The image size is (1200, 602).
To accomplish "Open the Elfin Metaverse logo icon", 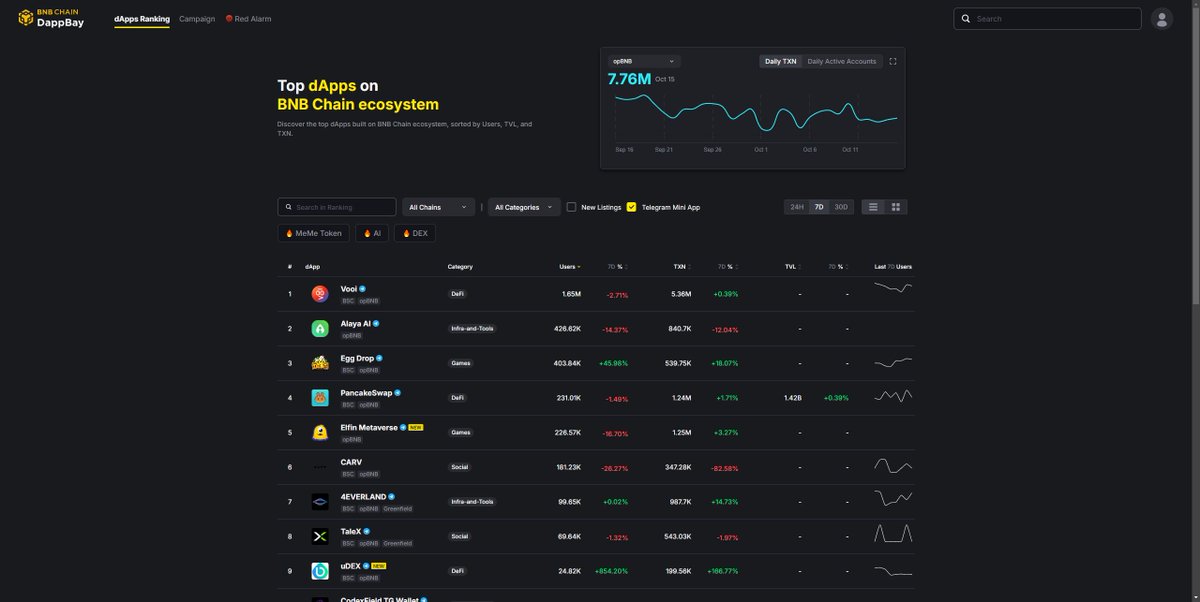I will pos(319,433).
